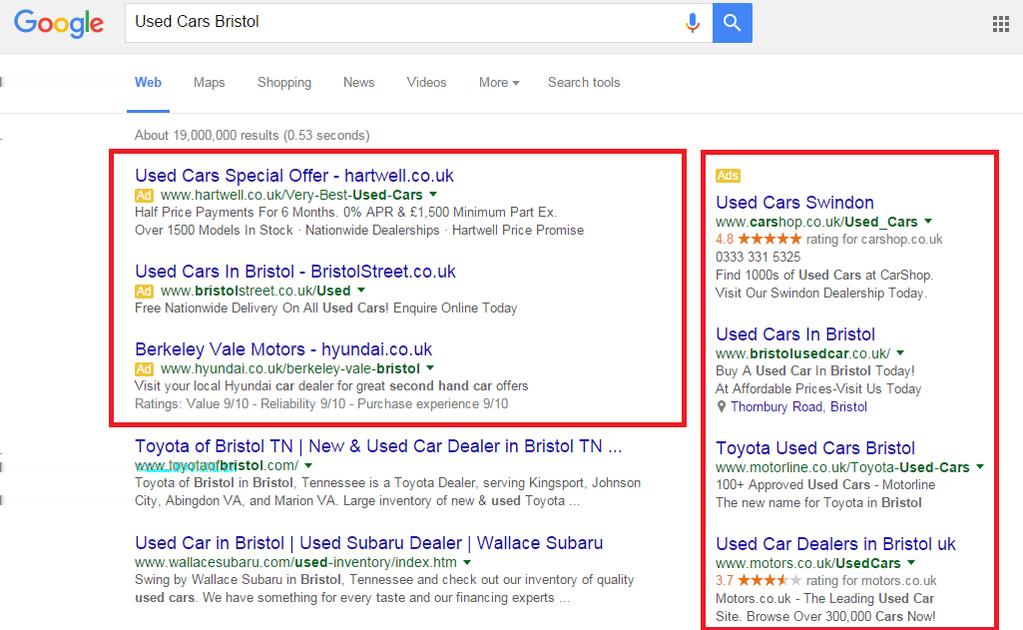Image resolution: width=1023 pixels, height=630 pixels.
Task: Open the Google apps grid icon
Action: [x=1001, y=25]
